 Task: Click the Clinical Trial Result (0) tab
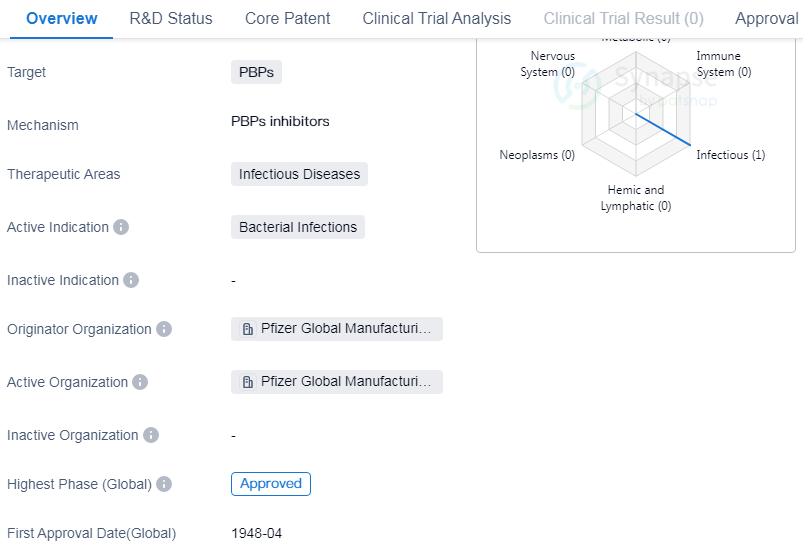pyautogui.click(x=623, y=19)
